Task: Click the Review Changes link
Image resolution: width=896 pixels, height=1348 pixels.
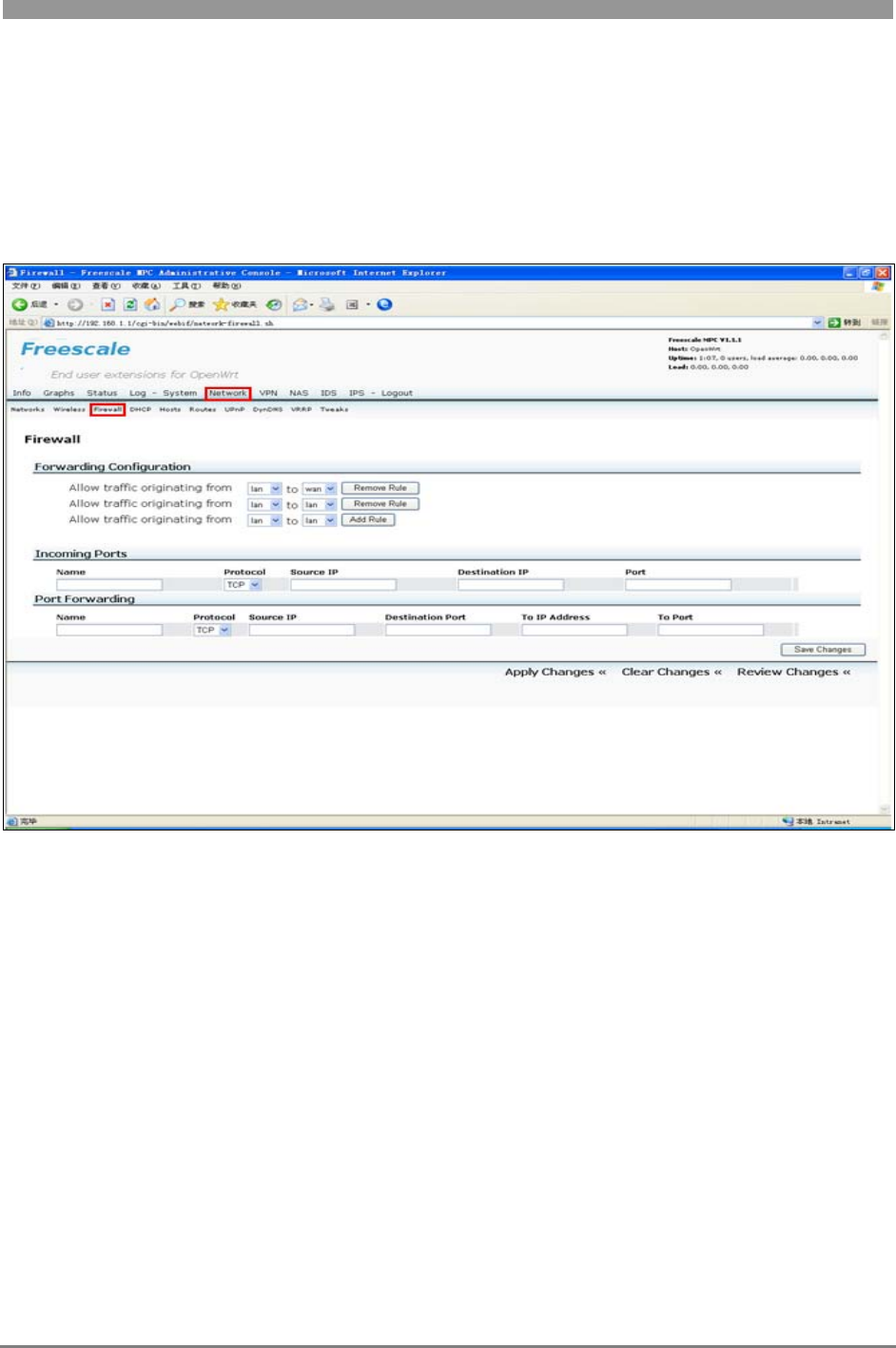Action: [793, 672]
